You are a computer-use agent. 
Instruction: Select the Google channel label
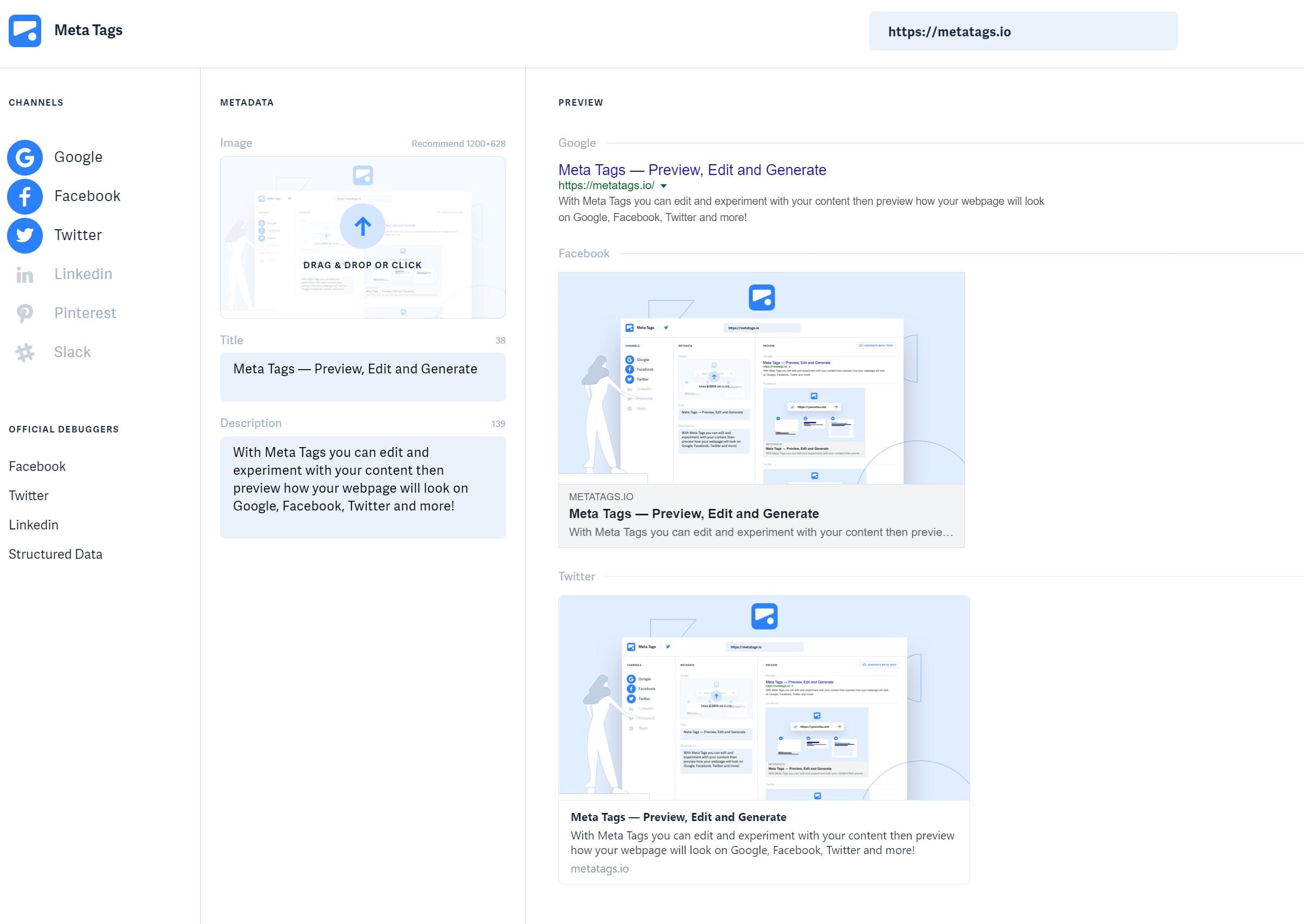[79, 157]
